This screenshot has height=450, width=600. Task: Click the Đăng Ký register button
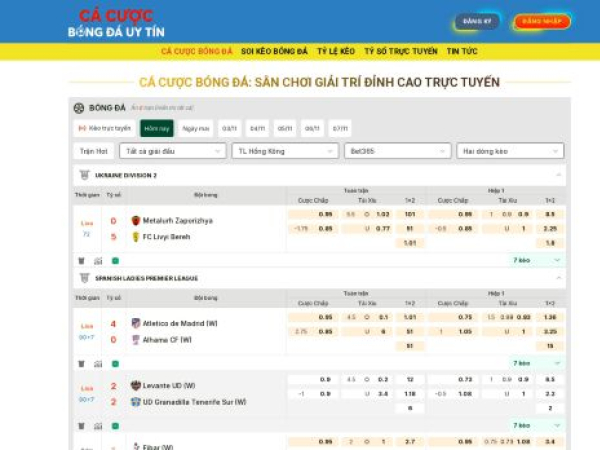tap(477, 21)
